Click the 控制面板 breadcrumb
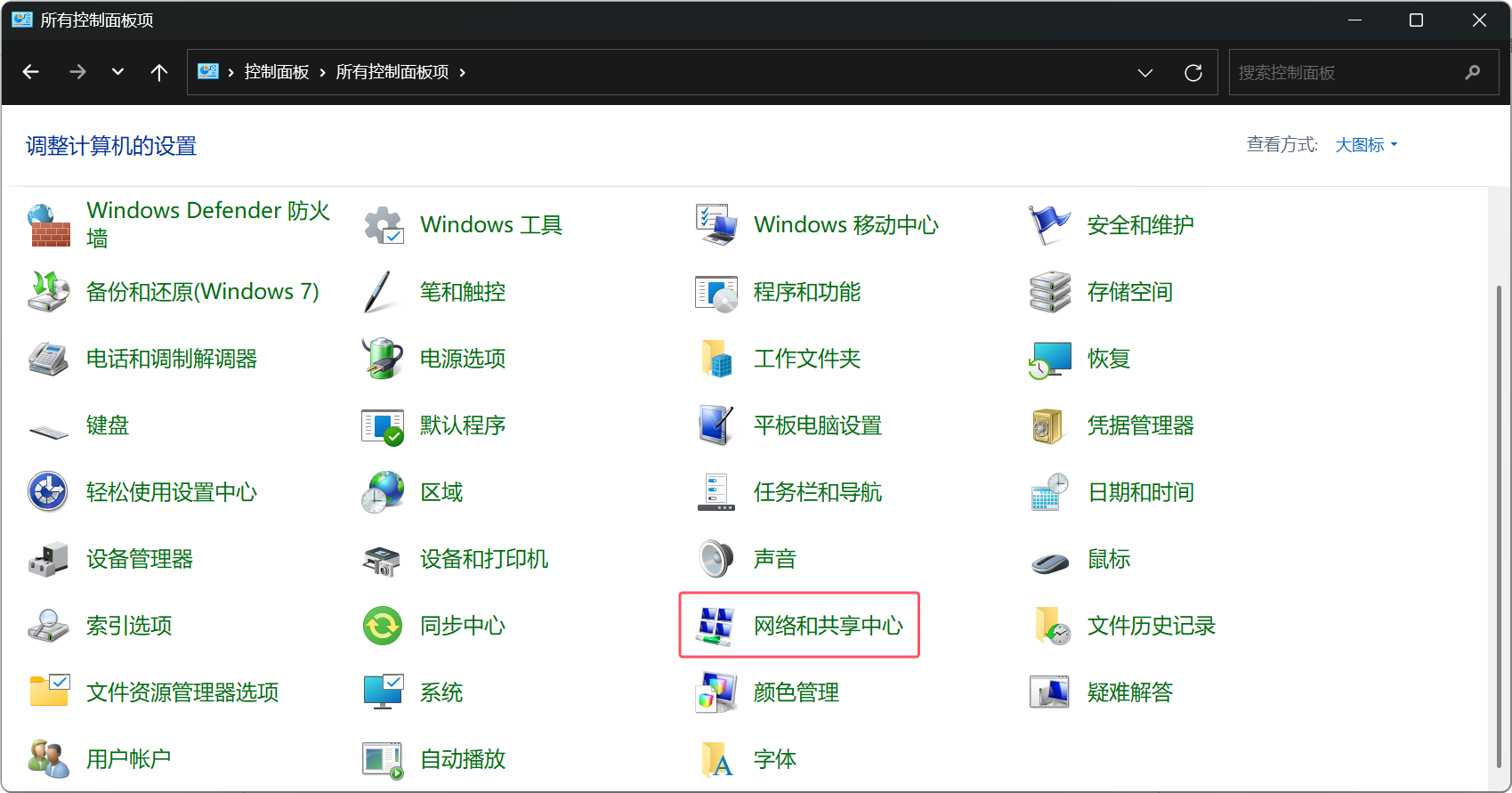1512x793 pixels. point(277,72)
